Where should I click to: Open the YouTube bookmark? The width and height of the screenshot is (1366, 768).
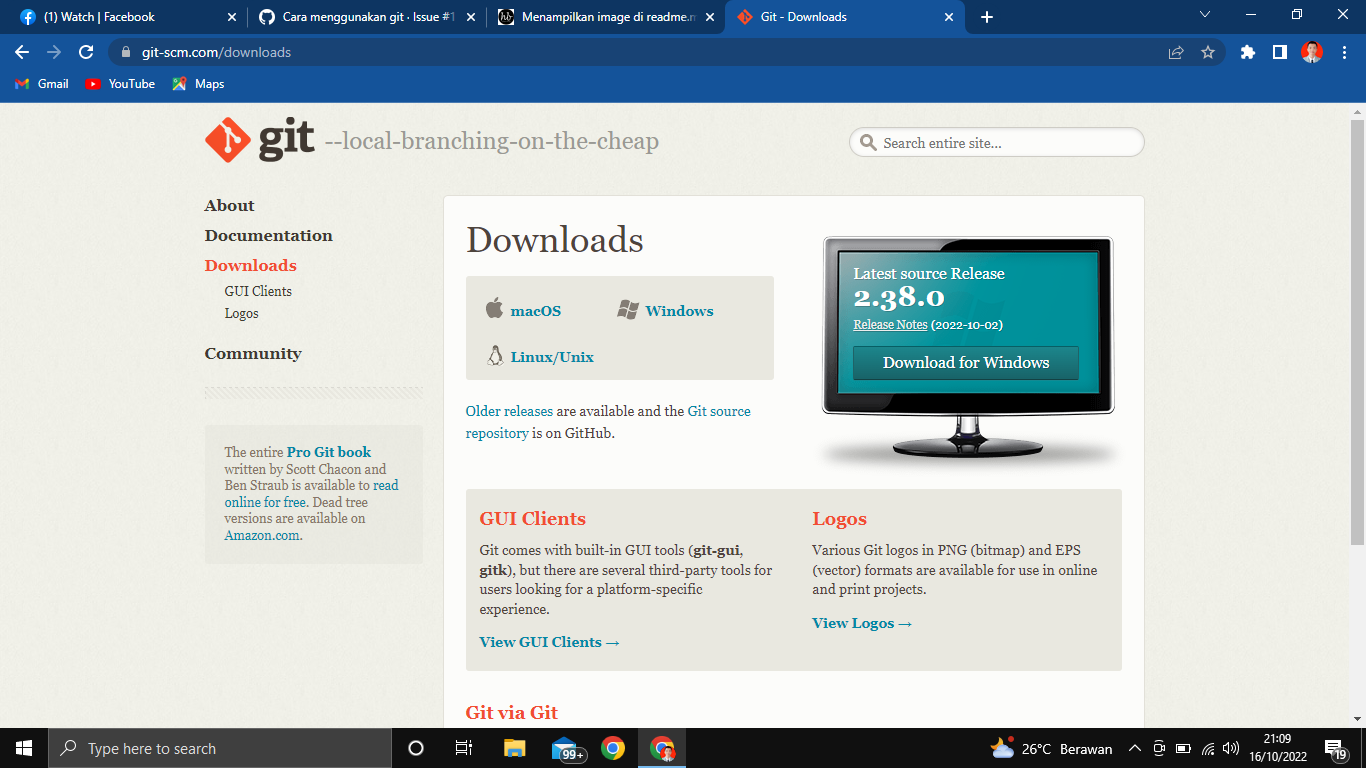[x=120, y=84]
